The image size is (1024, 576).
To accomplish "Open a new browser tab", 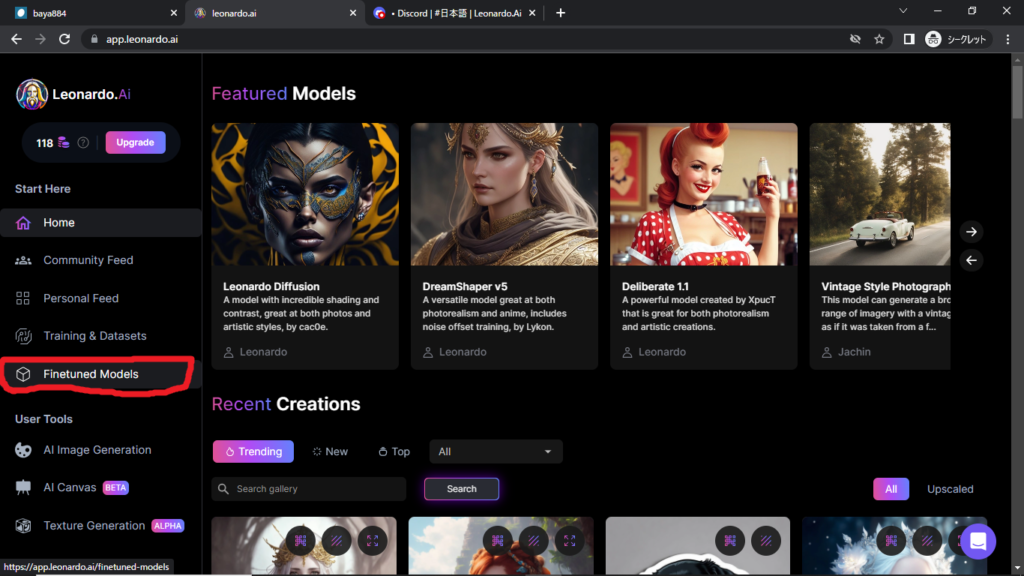I will point(560,13).
